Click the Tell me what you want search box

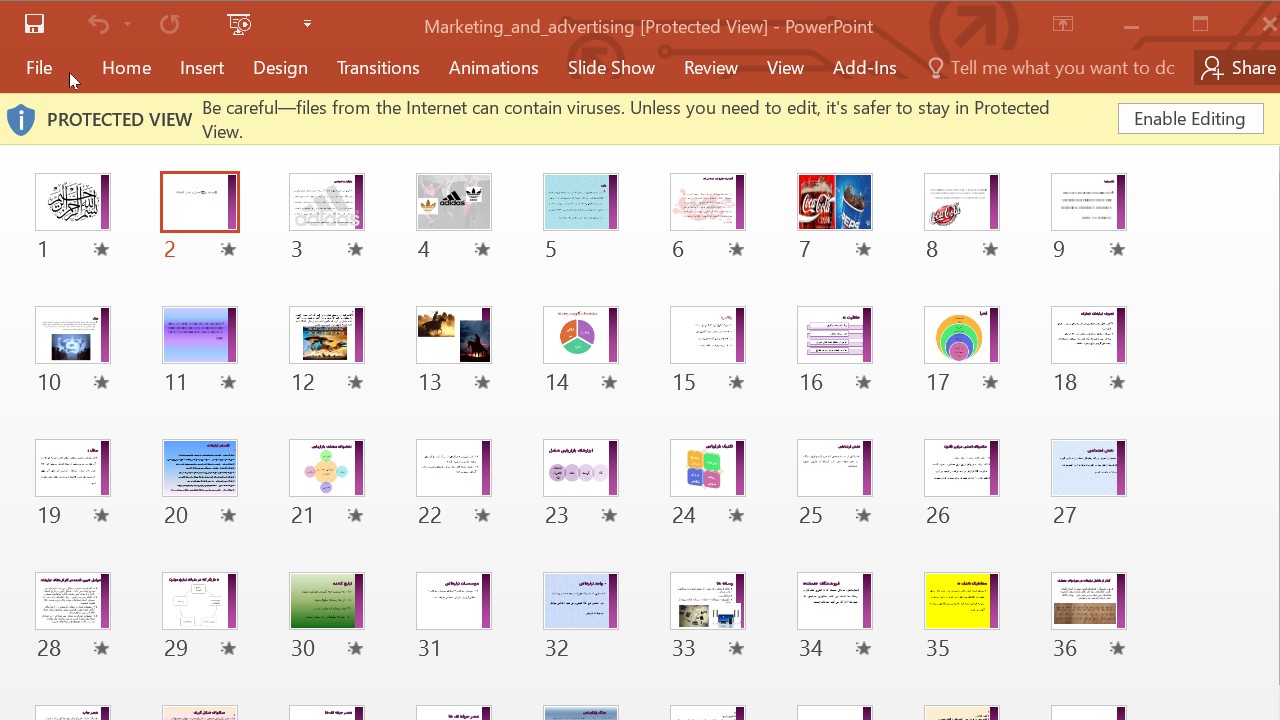[1051, 68]
